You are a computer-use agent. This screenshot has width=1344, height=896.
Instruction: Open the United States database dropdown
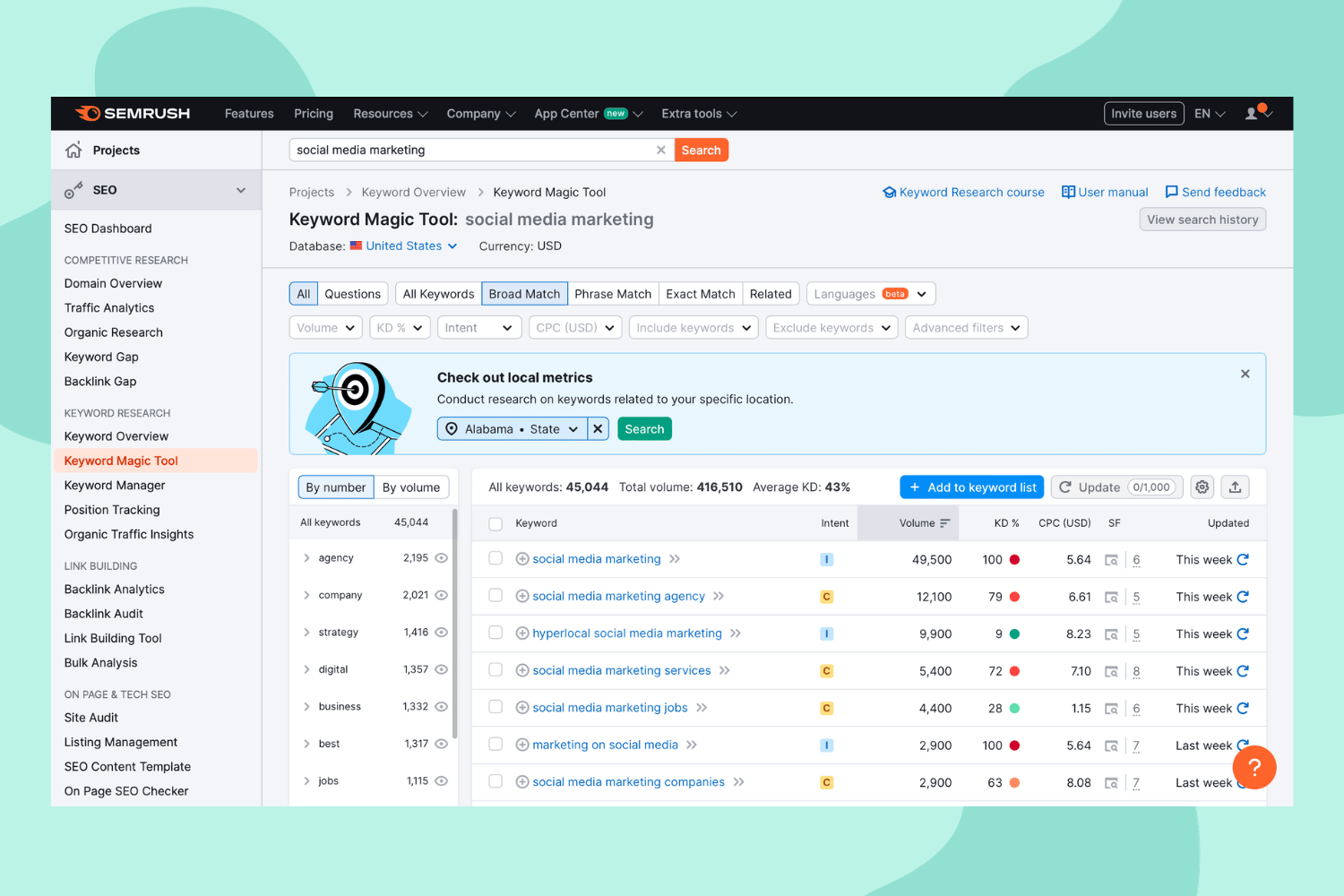pyautogui.click(x=402, y=246)
